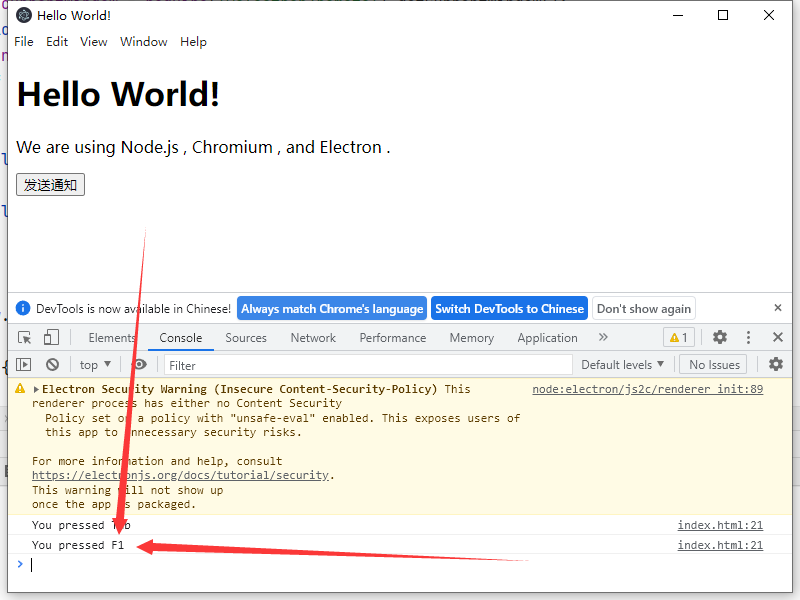
Task: Switch to the Sources tab
Action: 246,338
